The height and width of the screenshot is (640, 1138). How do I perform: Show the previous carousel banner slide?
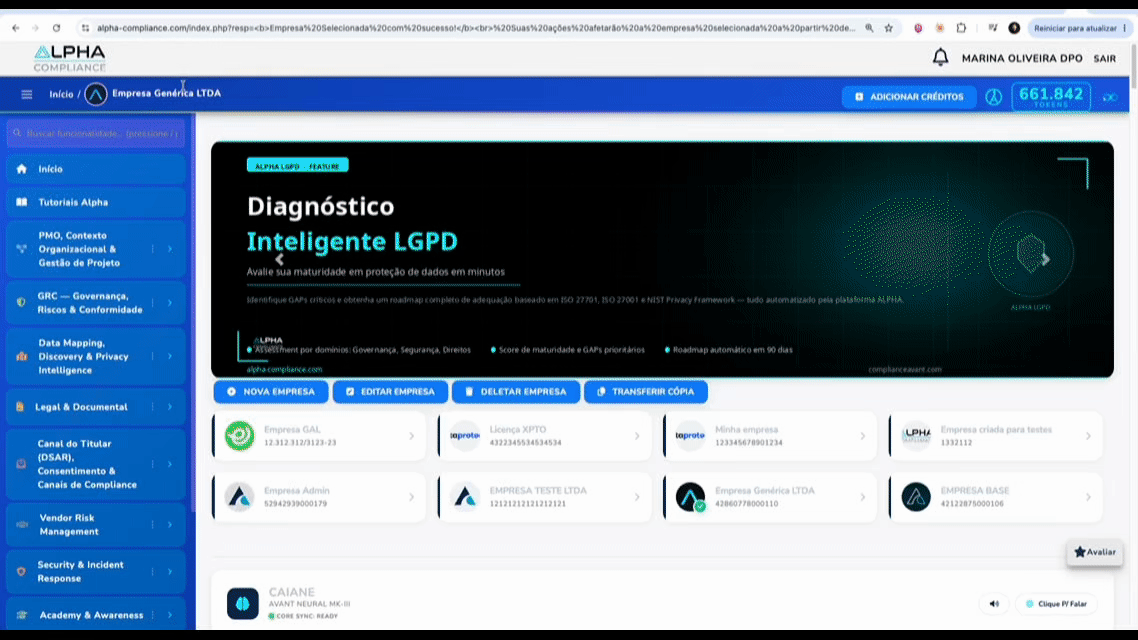279,259
